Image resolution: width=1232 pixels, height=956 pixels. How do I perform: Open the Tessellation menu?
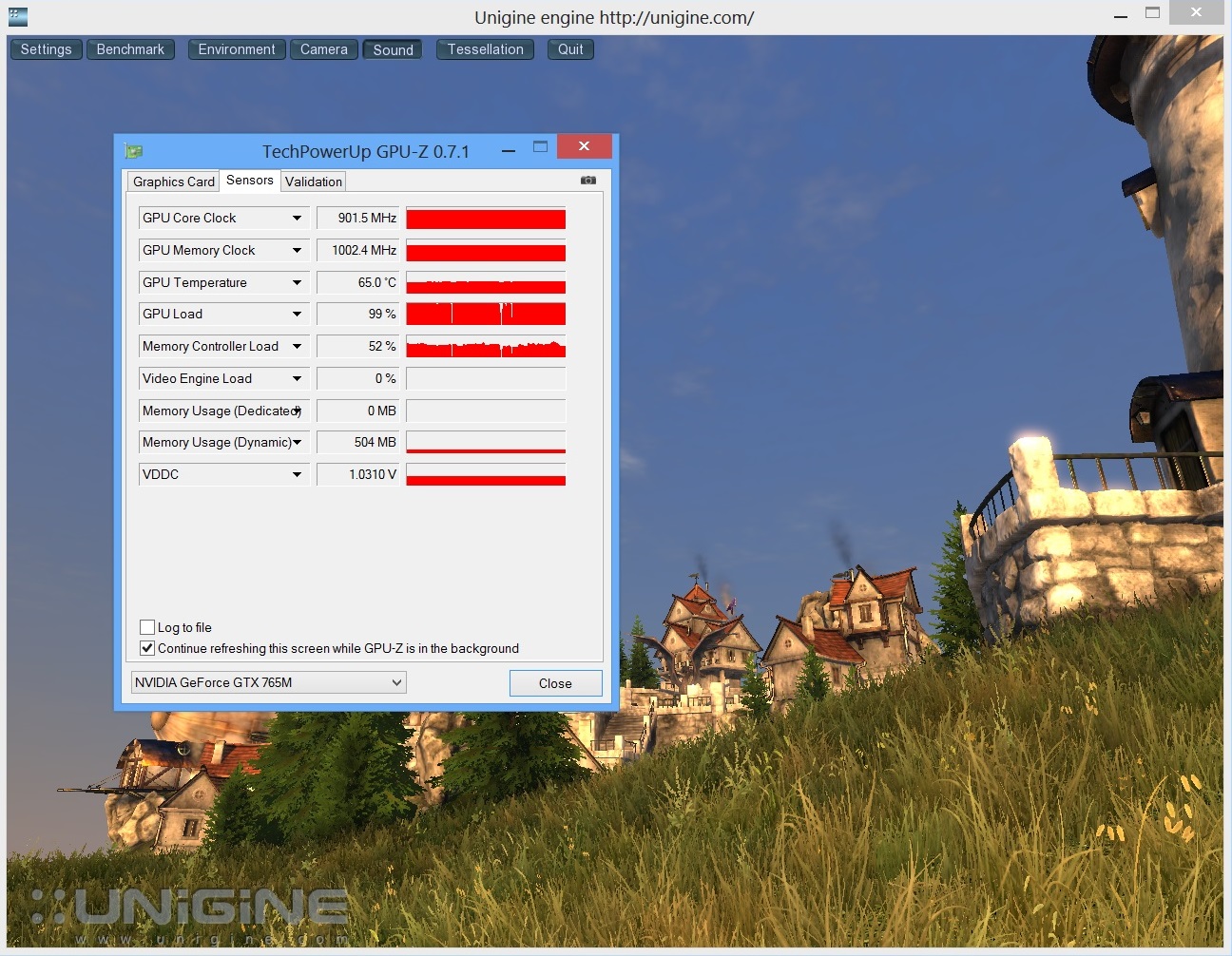pyautogui.click(x=485, y=49)
